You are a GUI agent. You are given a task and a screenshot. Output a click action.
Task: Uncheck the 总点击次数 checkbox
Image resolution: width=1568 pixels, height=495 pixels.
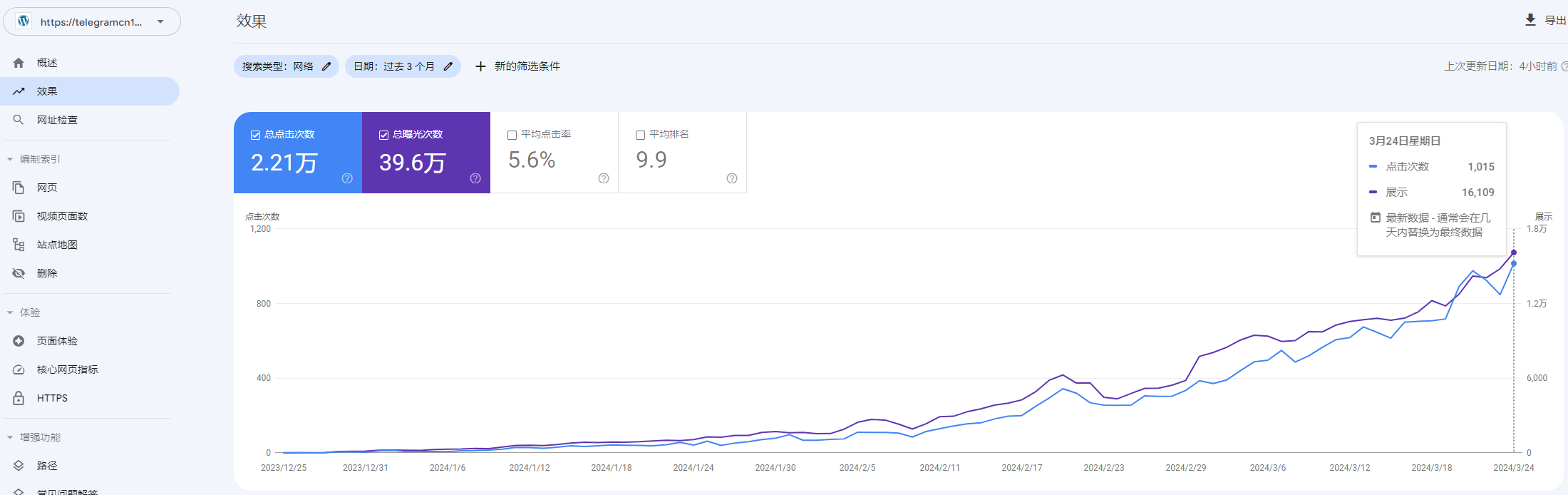(x=255, y=135)
